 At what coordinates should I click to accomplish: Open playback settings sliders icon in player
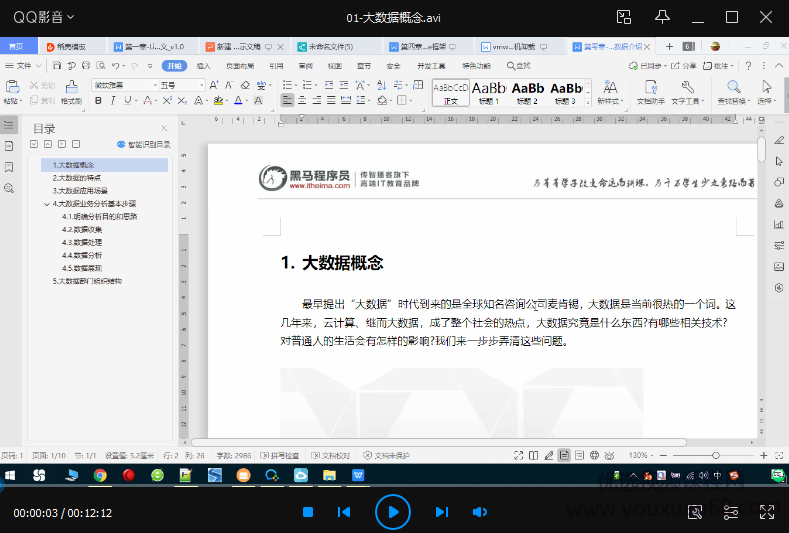click(731, 512)
